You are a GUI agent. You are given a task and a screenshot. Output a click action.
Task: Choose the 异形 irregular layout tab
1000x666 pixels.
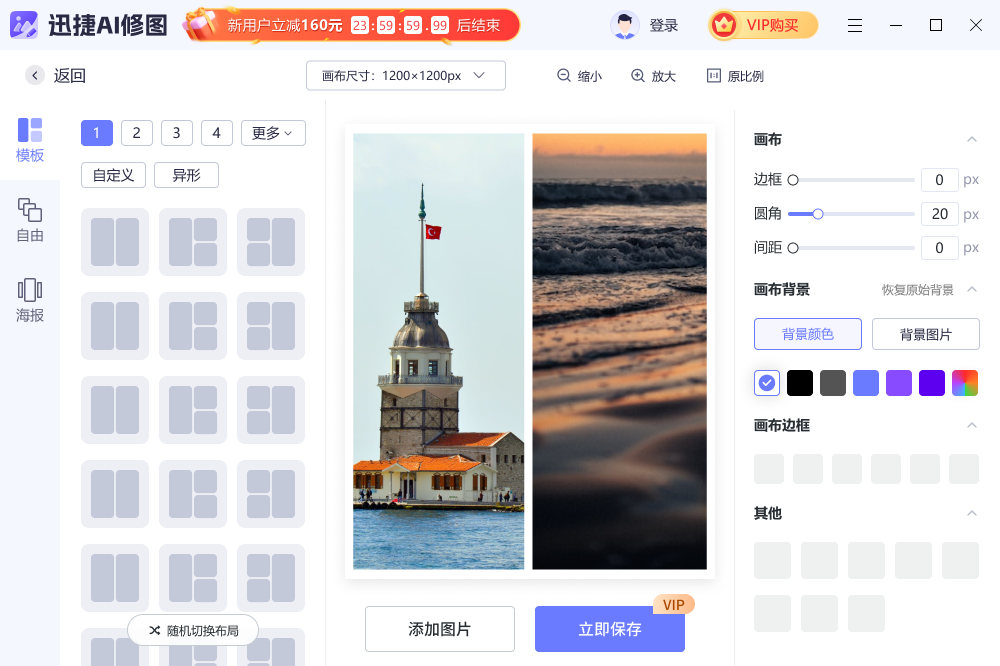coord(186,175)
